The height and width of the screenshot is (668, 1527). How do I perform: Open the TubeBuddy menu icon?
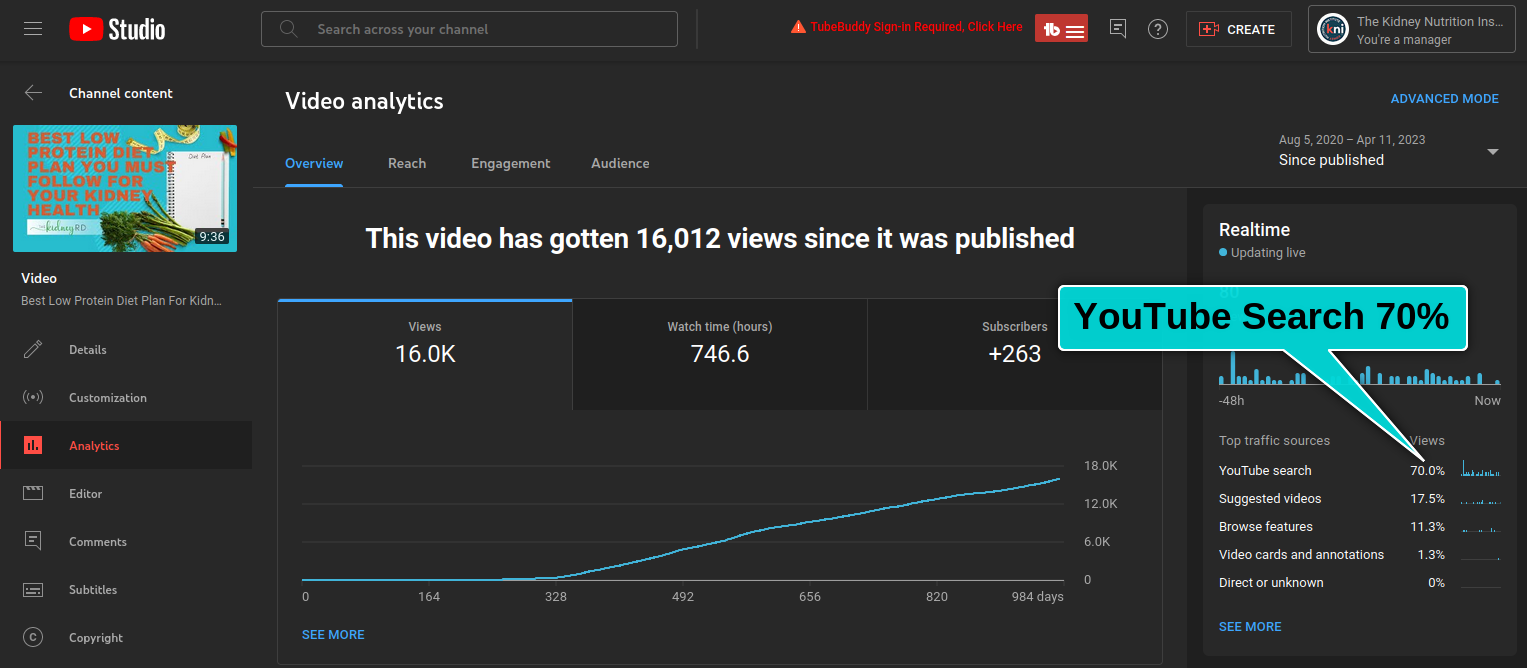pos(1061,29)
